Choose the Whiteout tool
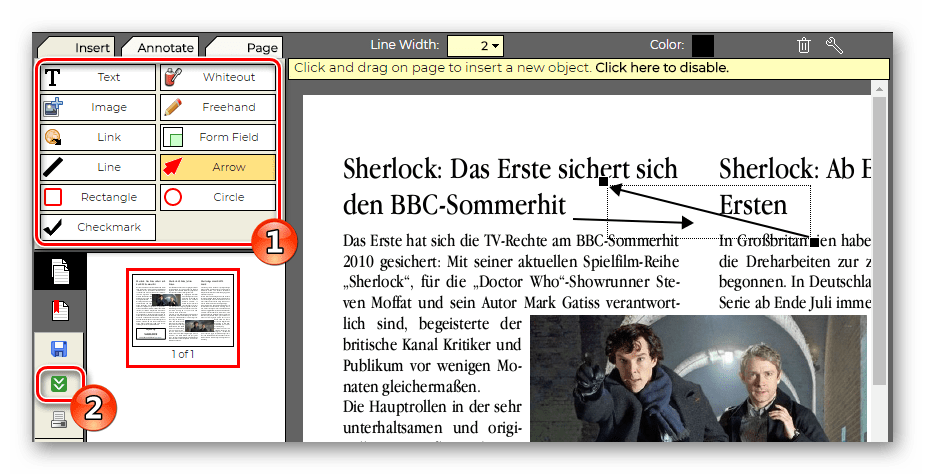The height and width of the screenshot is (474, 925). (x=218, y=77)
